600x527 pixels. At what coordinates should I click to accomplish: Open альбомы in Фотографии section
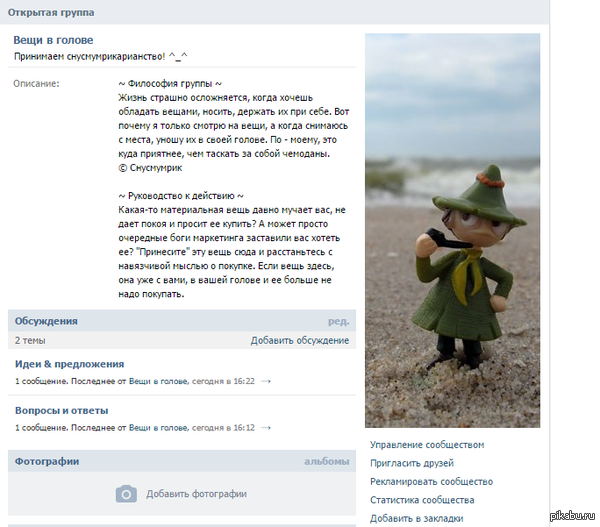(327, 461)
